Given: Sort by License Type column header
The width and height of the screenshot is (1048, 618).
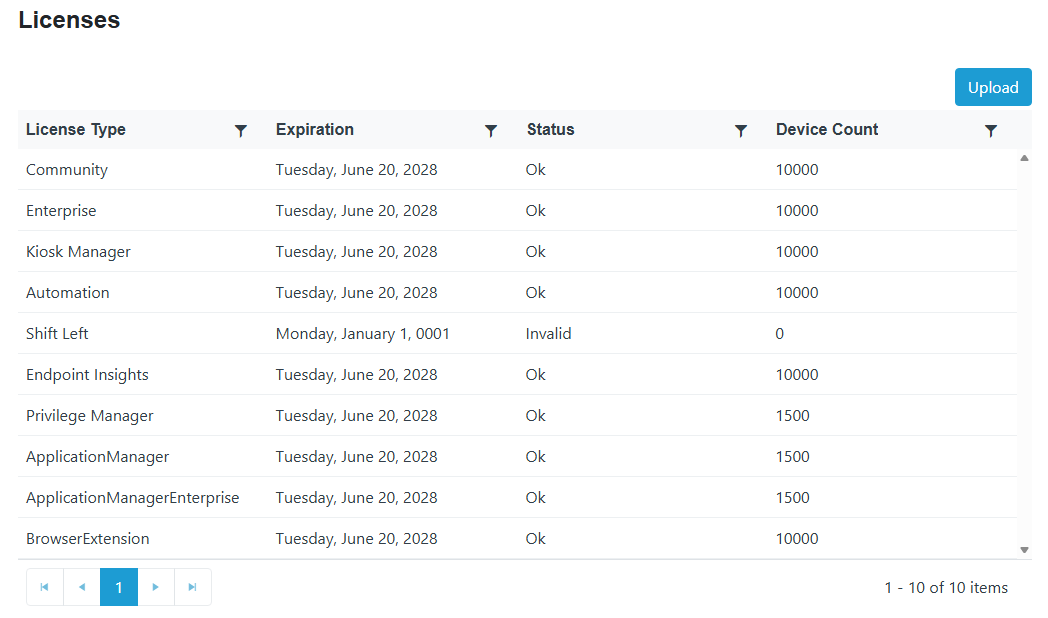Looking at the screenshot, I should pyautogui.click(x=76, y=129).
